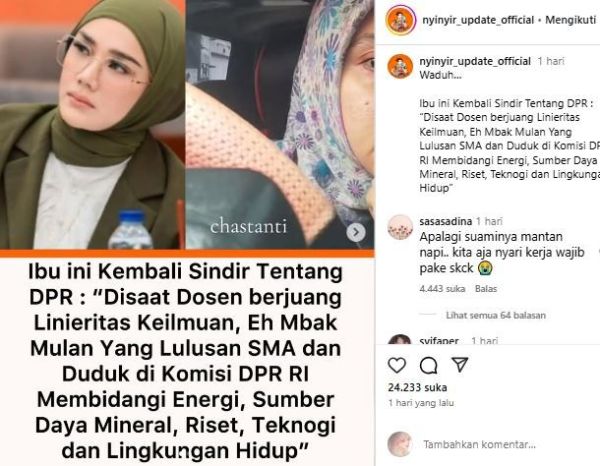Go to the next carousel image arrow
The image size is (600, 466).
tap(356, 232)
